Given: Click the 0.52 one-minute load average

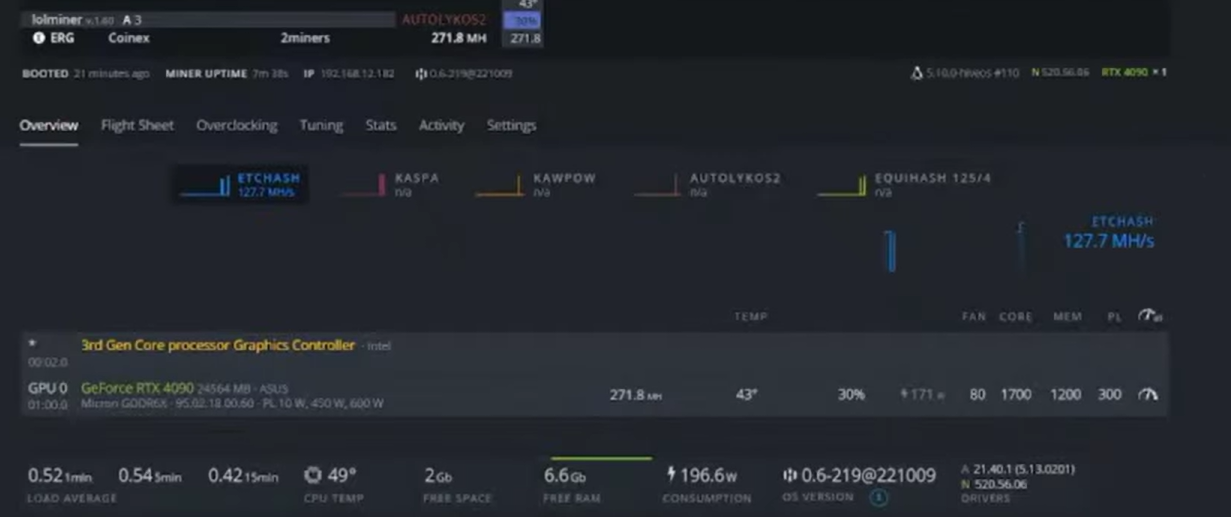Looking at the screenshot, I should coord(62,475).
